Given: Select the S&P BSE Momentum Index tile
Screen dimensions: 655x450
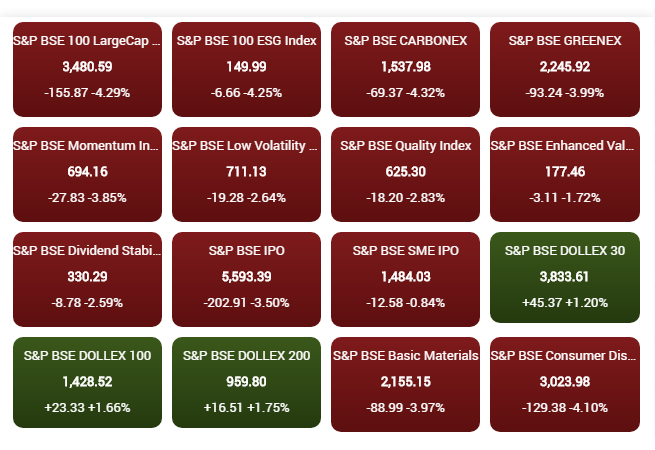Looking at the screenshot, I should click(x=87, y=173).
